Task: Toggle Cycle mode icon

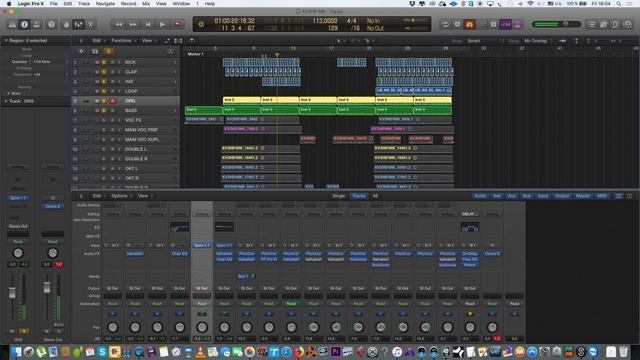Action: 445,24
